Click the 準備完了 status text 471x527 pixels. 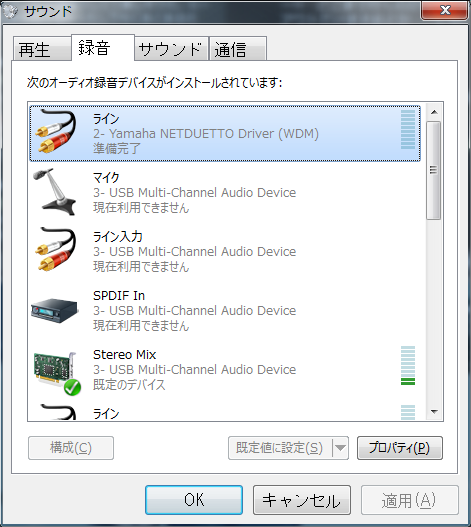[117, 148]
